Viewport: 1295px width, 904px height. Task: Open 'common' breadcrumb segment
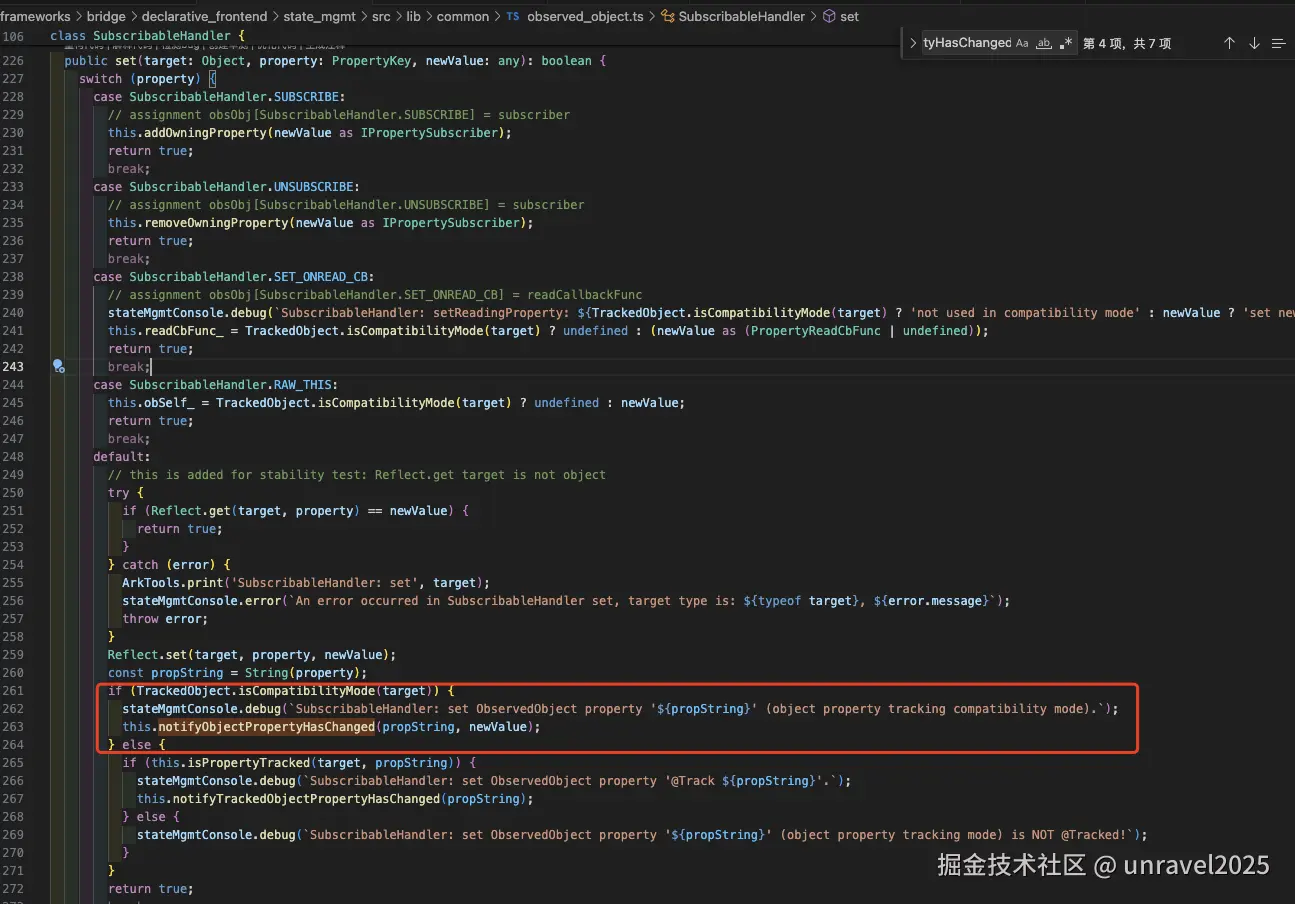[x=462, y=16]
